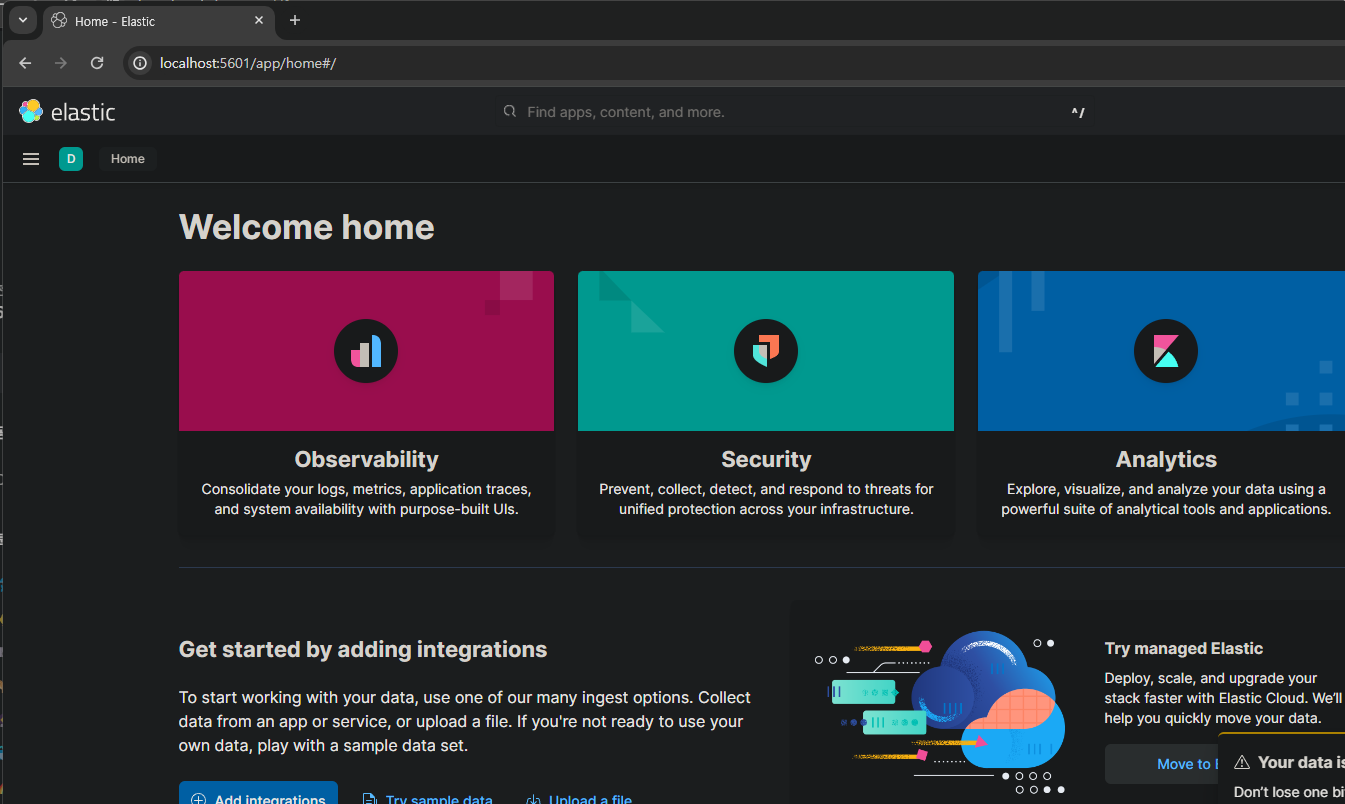Click the keyboard shortcut hint in search

(1078, 113)
